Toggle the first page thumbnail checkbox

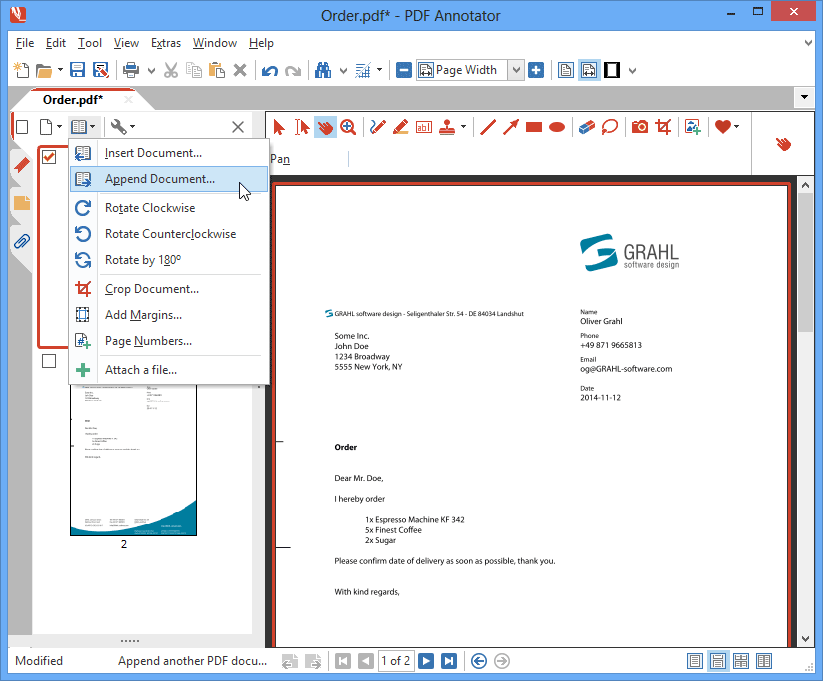coord(48,157)
